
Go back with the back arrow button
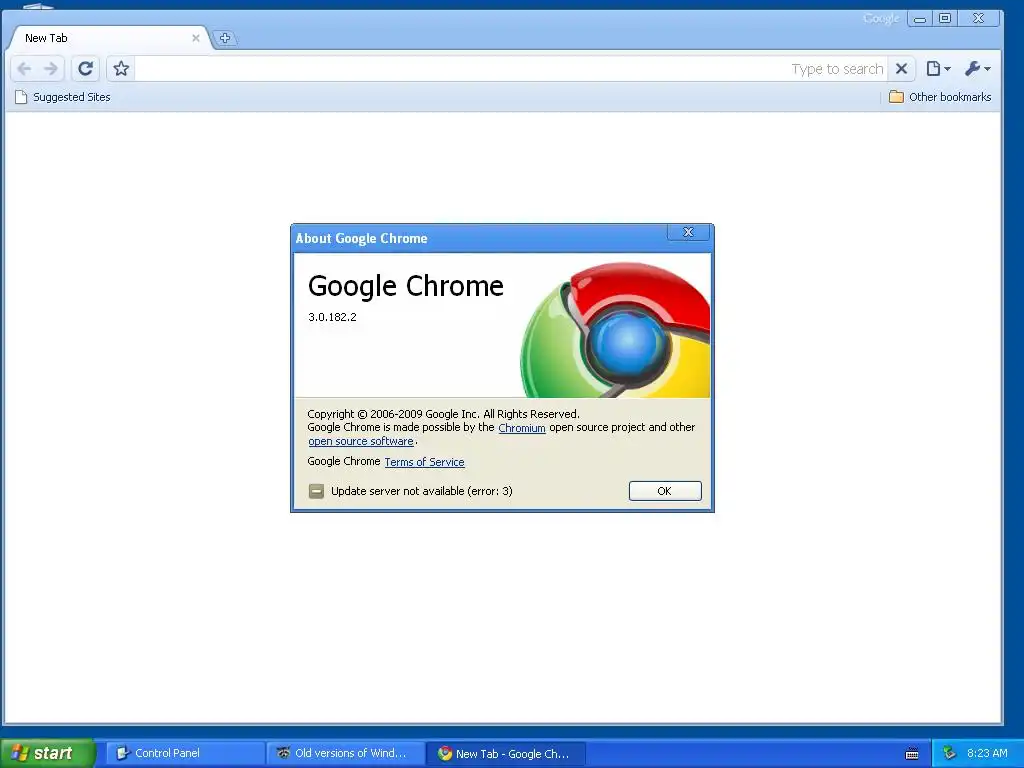pyautogui.click(x=24, y=69)
